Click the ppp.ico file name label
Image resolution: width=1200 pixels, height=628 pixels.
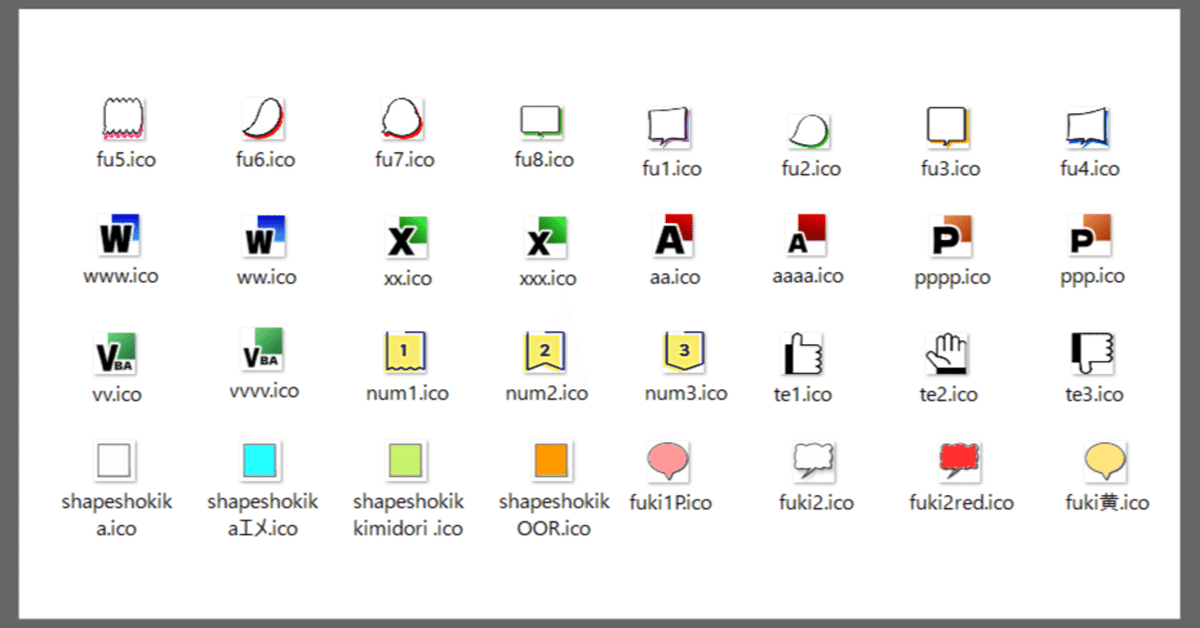(1092, 276)
